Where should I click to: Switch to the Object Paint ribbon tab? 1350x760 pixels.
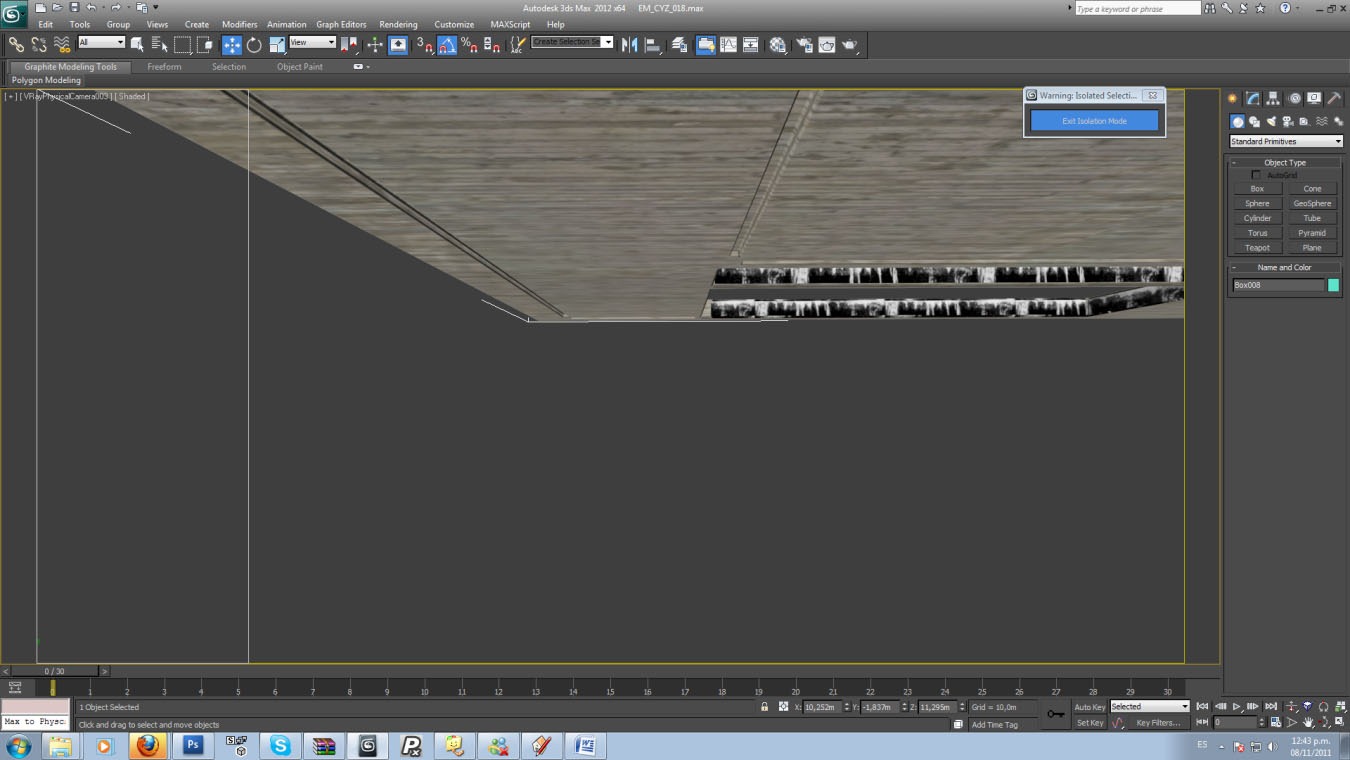point(300,67)
